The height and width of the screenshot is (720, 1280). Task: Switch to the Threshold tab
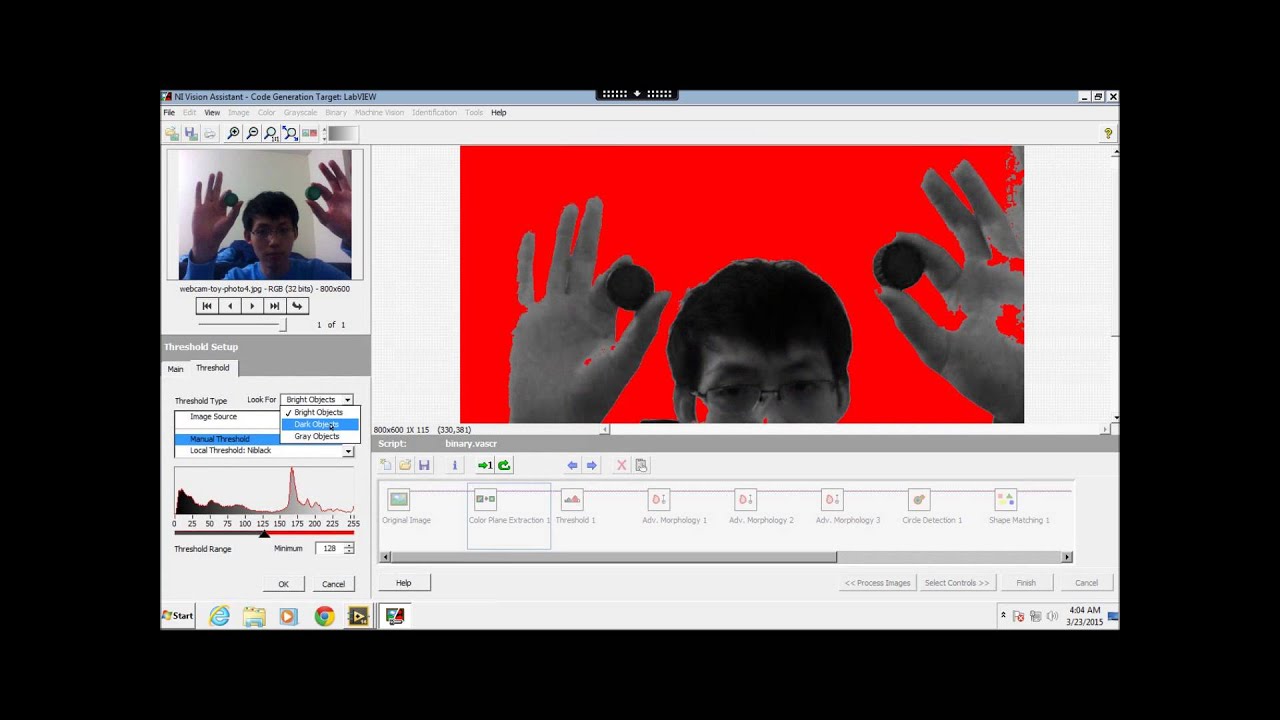click(x=212, y=368)
